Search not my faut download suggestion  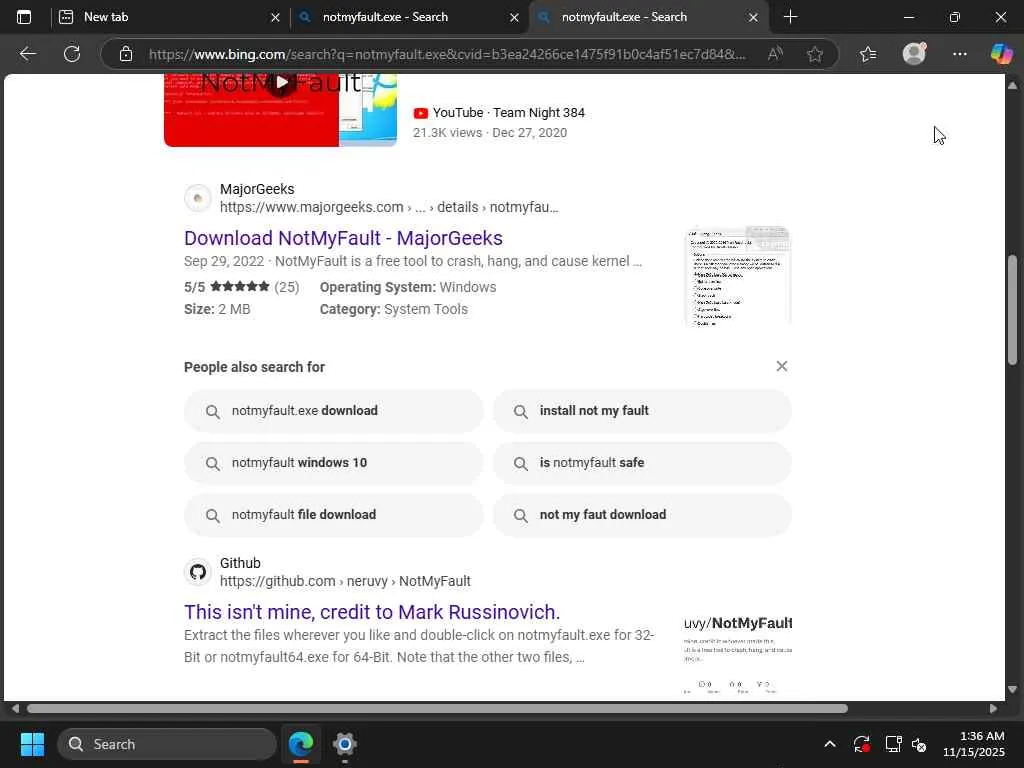642,515
